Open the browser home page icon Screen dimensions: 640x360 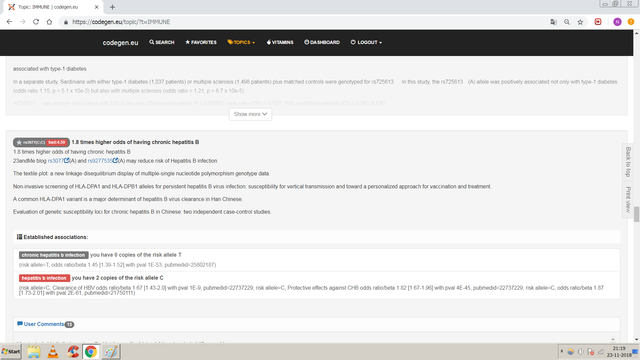[x=49, y=22]
